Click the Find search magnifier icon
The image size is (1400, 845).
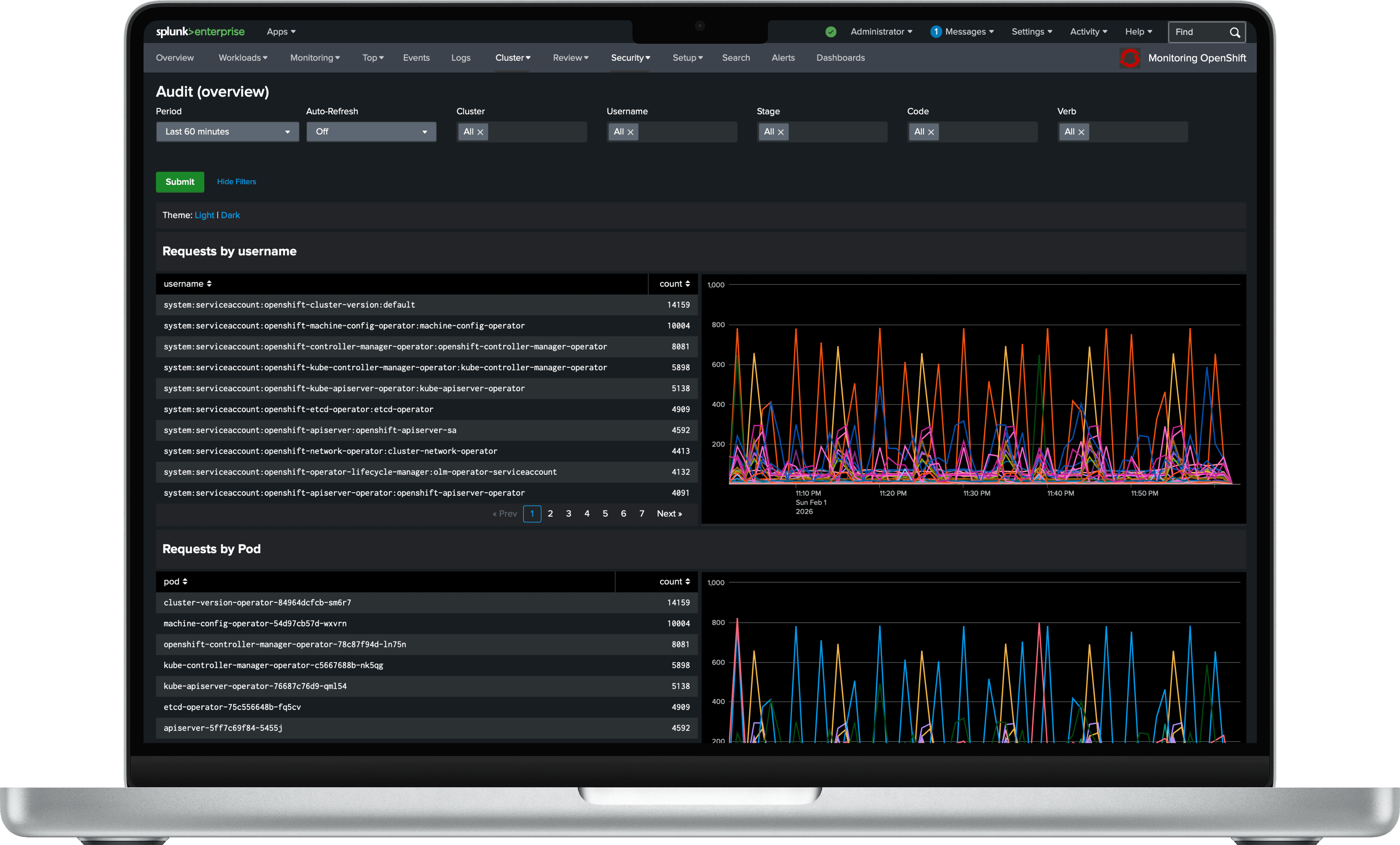[x=1234, y=32]
